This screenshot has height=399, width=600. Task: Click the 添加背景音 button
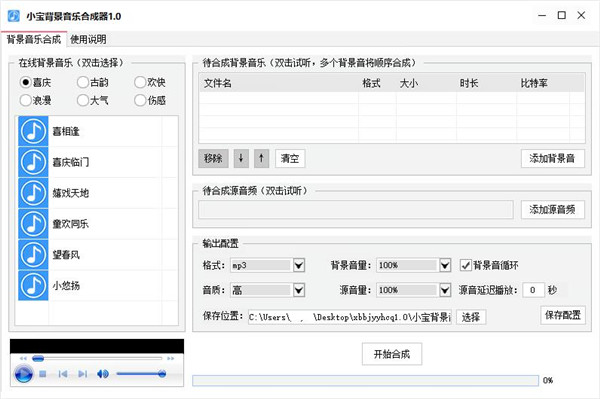click(553, 158)
